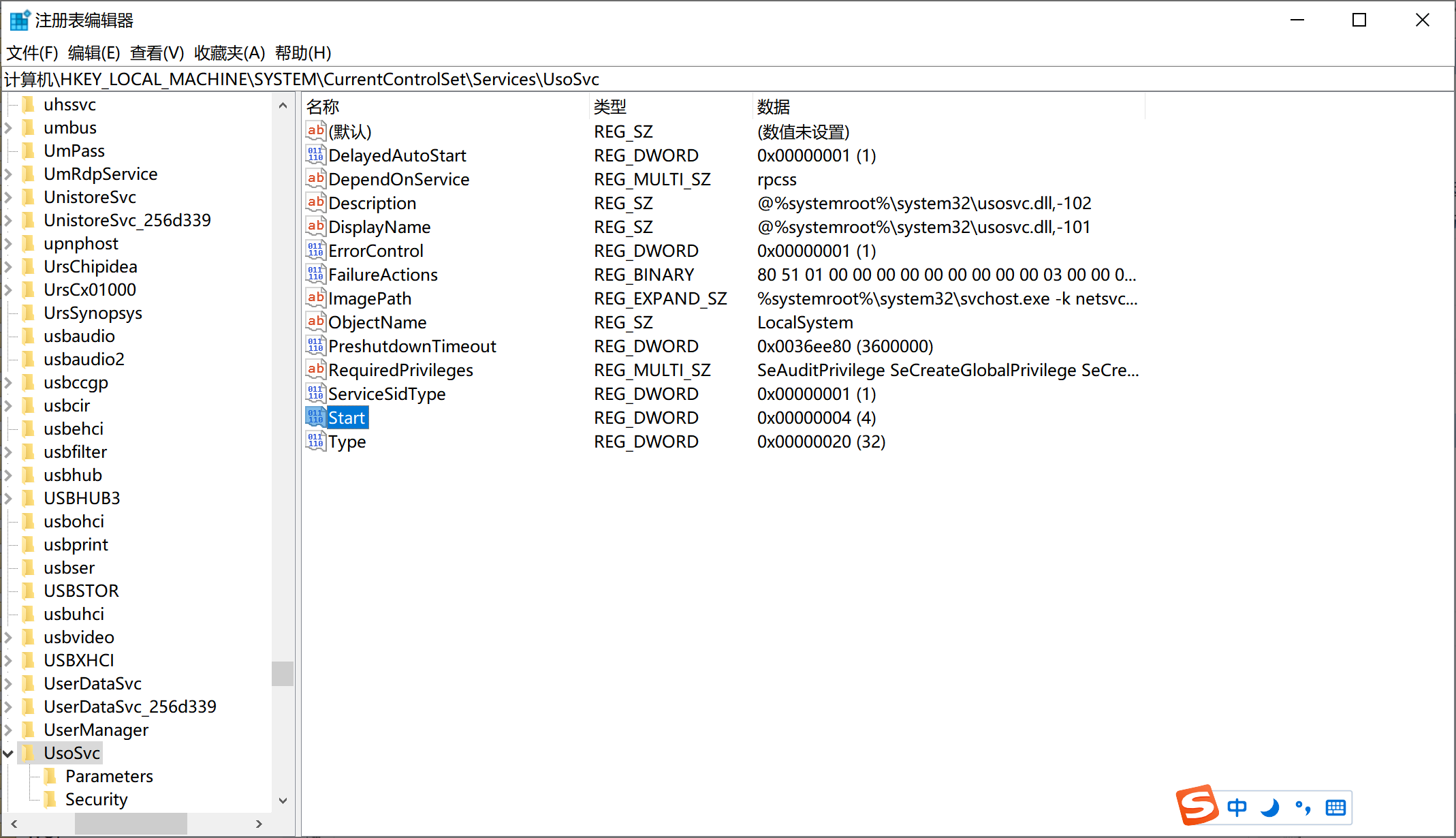
Task: Toggle the punctuation mode icon in tray
Action: [1303, 807]
